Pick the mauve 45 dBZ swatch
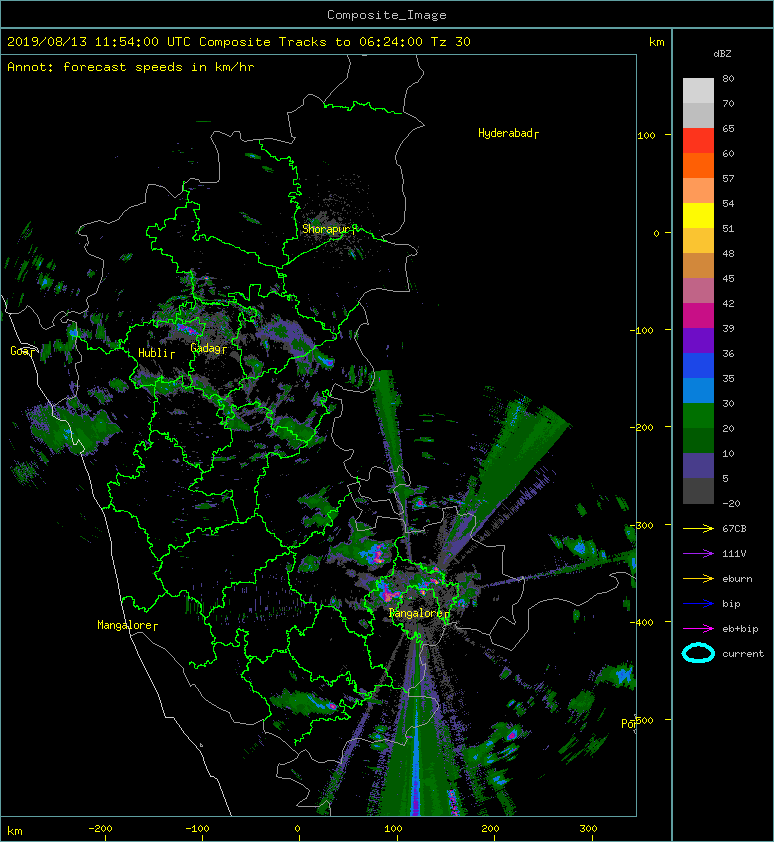The width and height of the screenshot is (774, 842). click(x=698, y=291)
